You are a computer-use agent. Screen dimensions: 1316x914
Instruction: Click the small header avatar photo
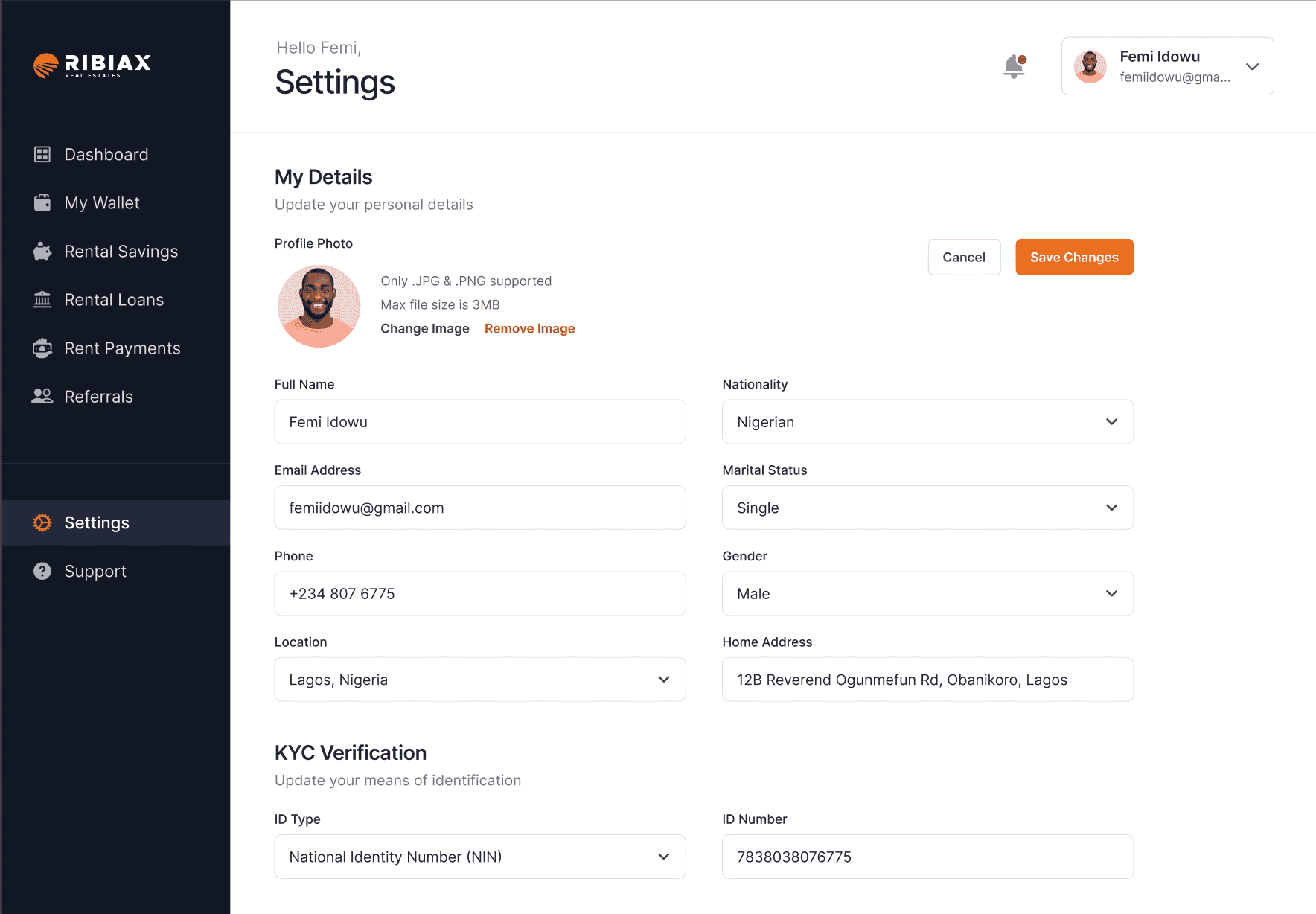click(1090, 66)
